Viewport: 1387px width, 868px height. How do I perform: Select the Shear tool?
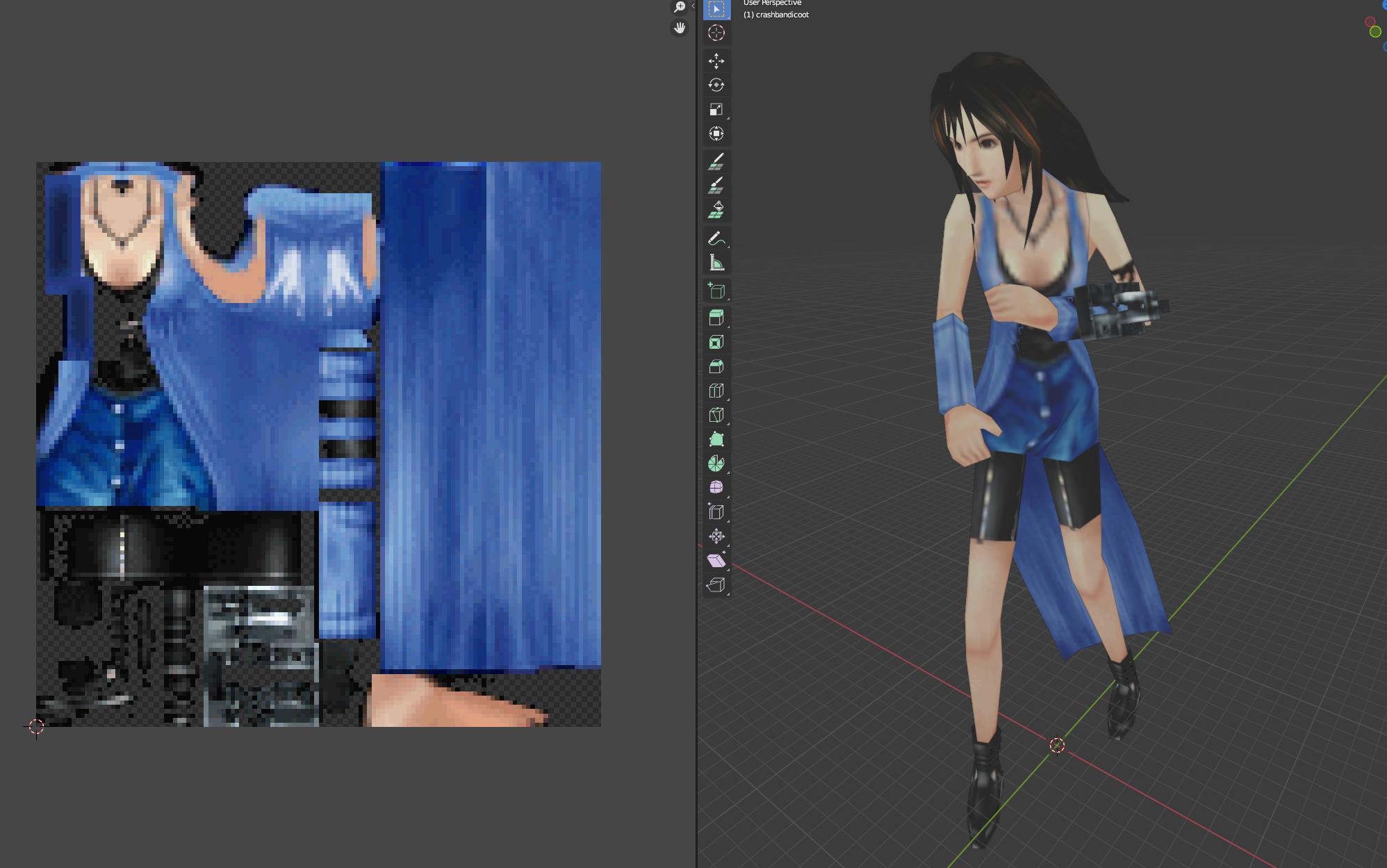(716, 561)
